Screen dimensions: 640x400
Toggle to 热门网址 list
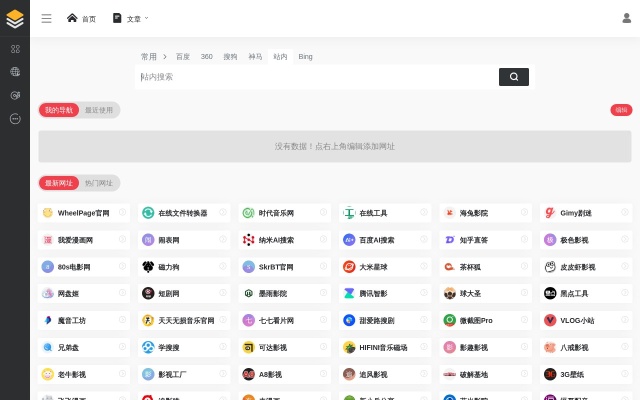(99, 183)
